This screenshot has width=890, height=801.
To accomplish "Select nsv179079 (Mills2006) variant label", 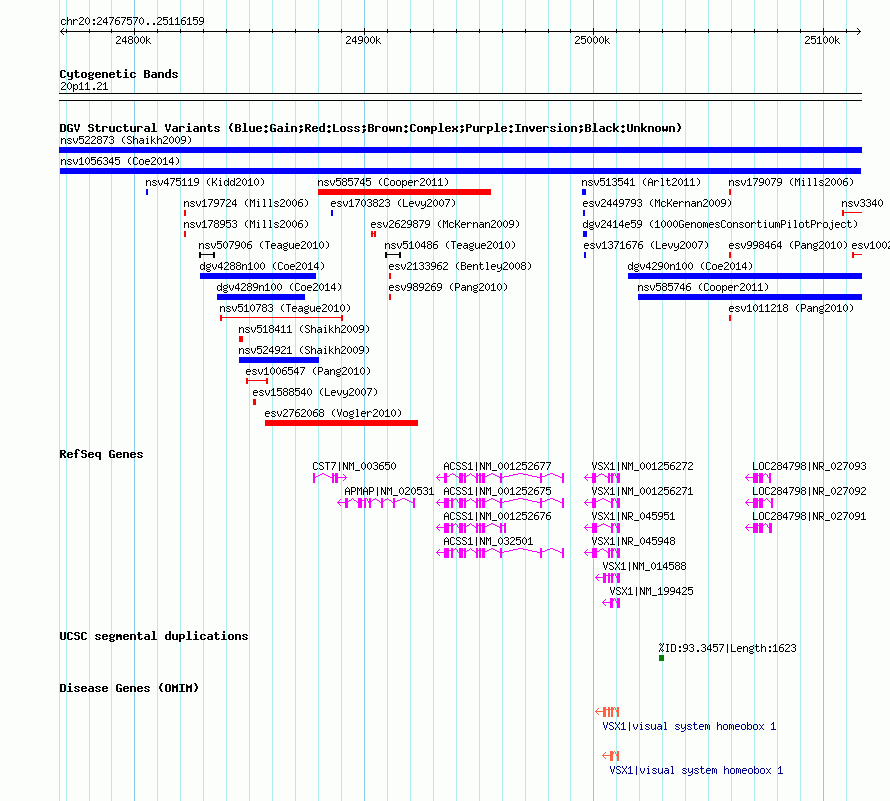I will click(791, 182).
